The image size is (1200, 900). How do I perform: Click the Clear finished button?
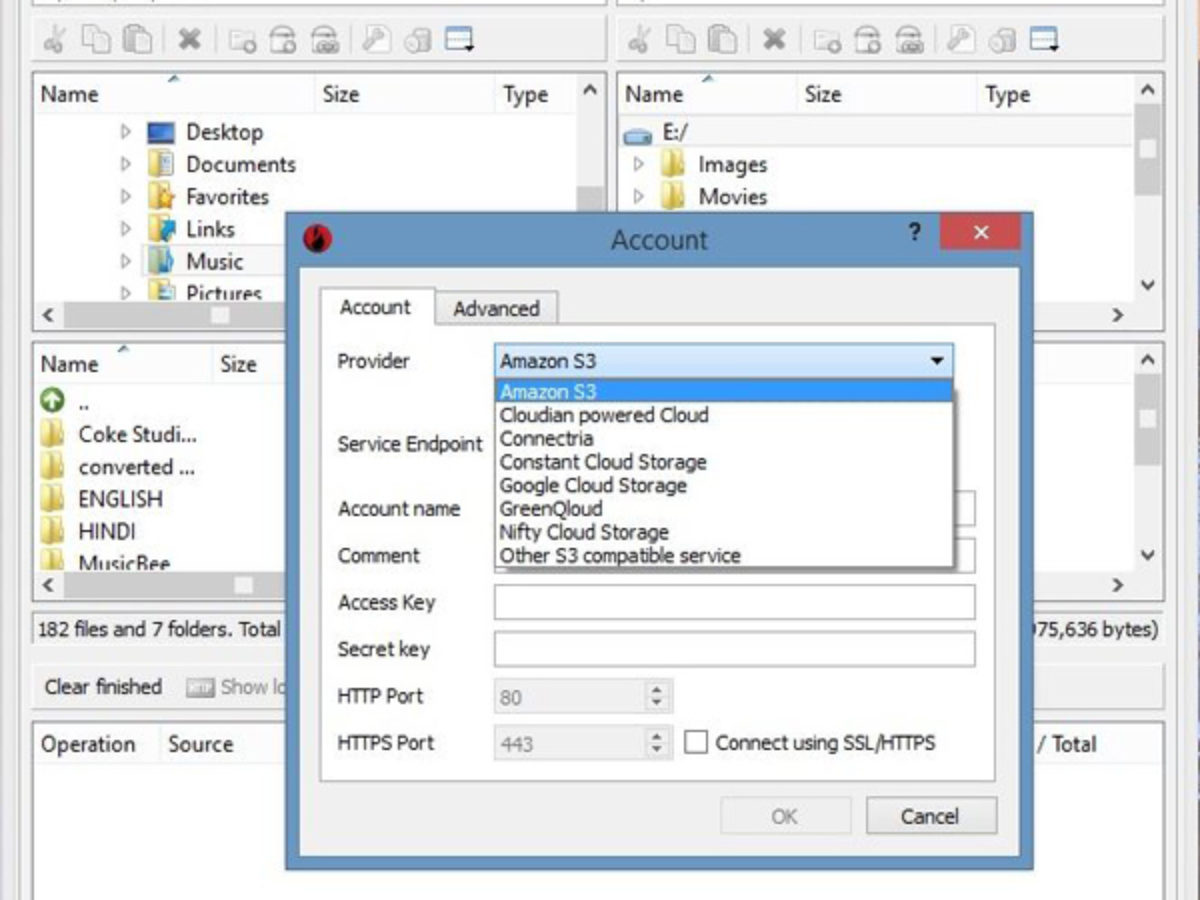click(103, 687)
